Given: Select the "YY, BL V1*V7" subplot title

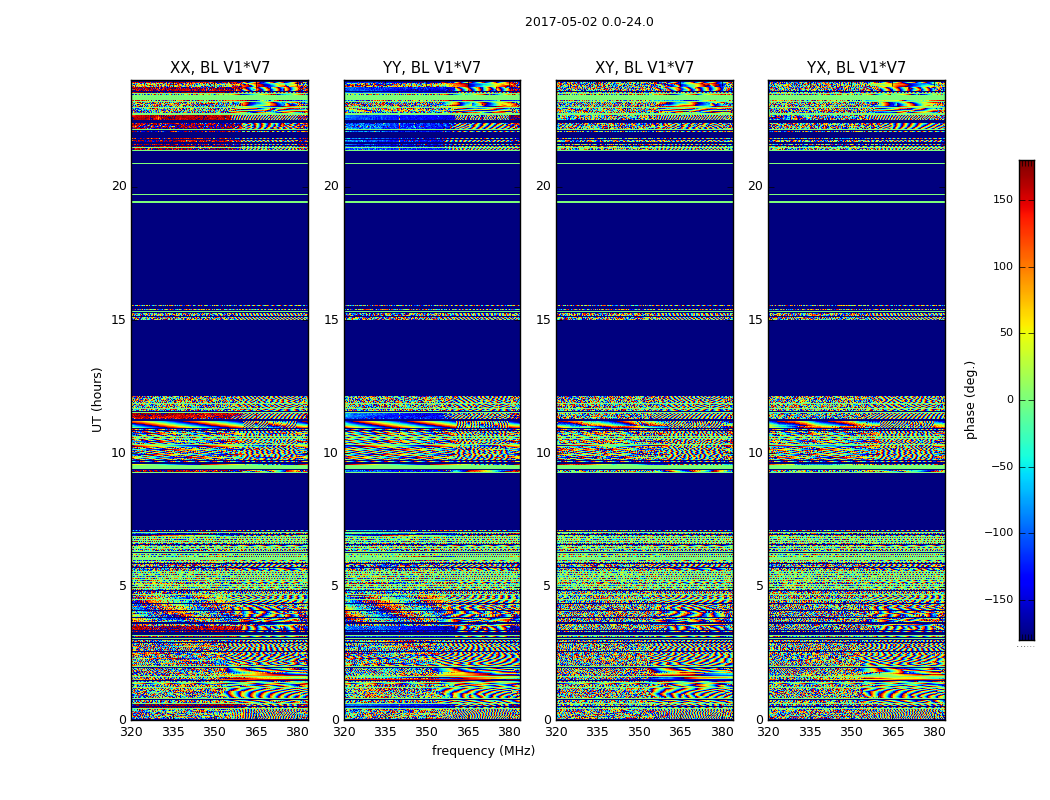Looking at the screenshot, I should (x=432, y=68).
